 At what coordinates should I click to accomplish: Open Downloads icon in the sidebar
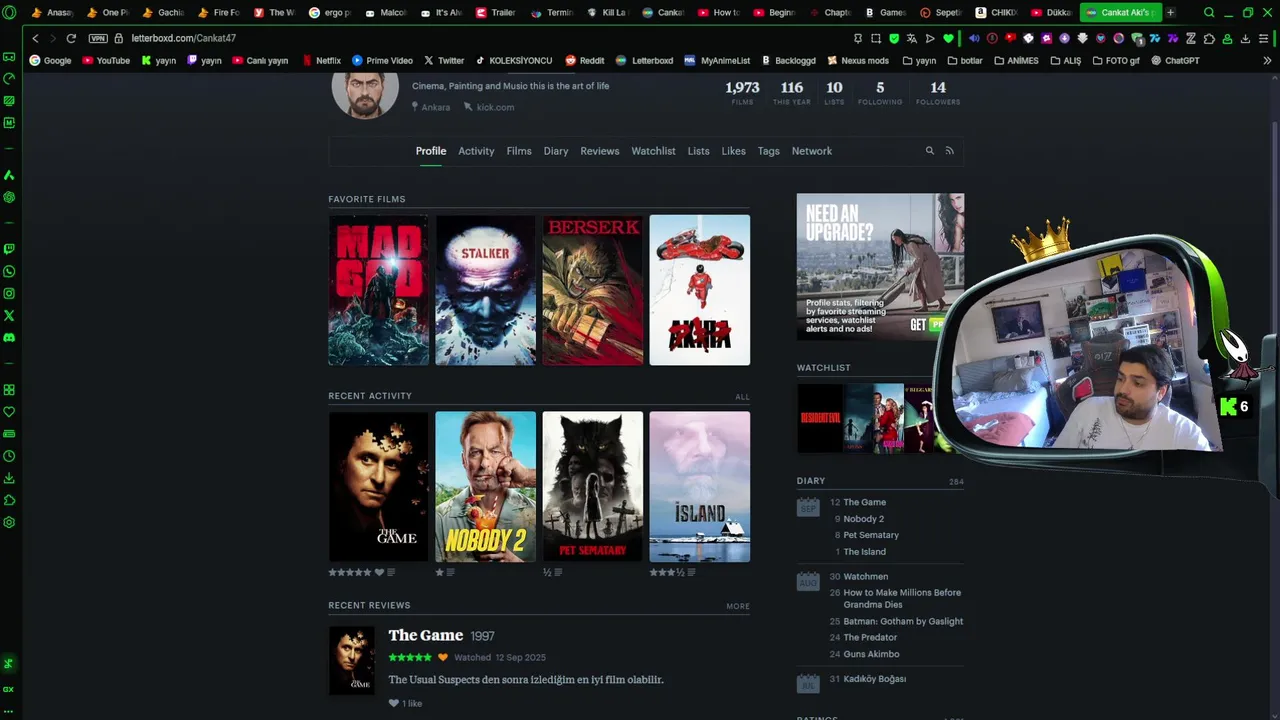point(9,478)
